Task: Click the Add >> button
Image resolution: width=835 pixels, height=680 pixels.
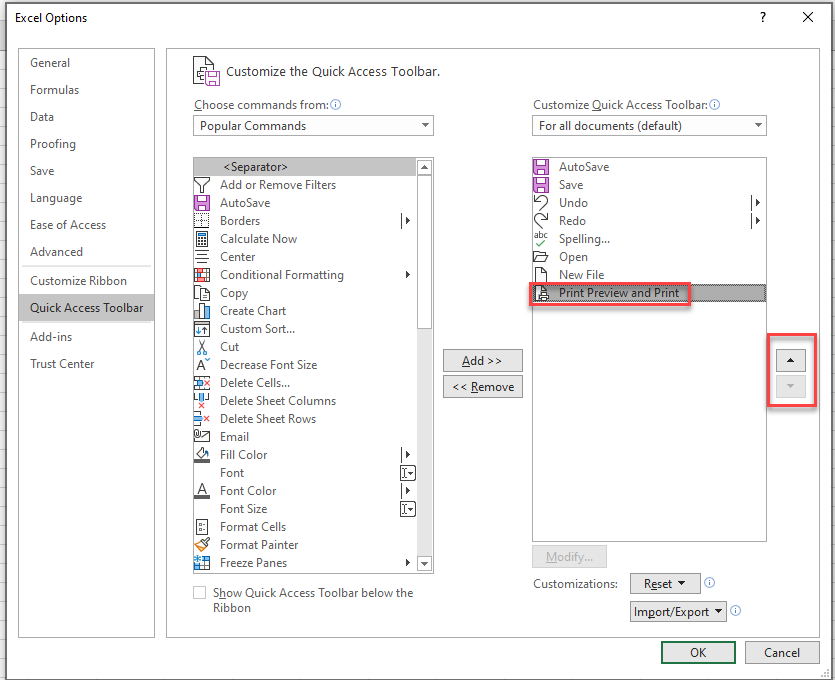Action: tap(482, 360)
